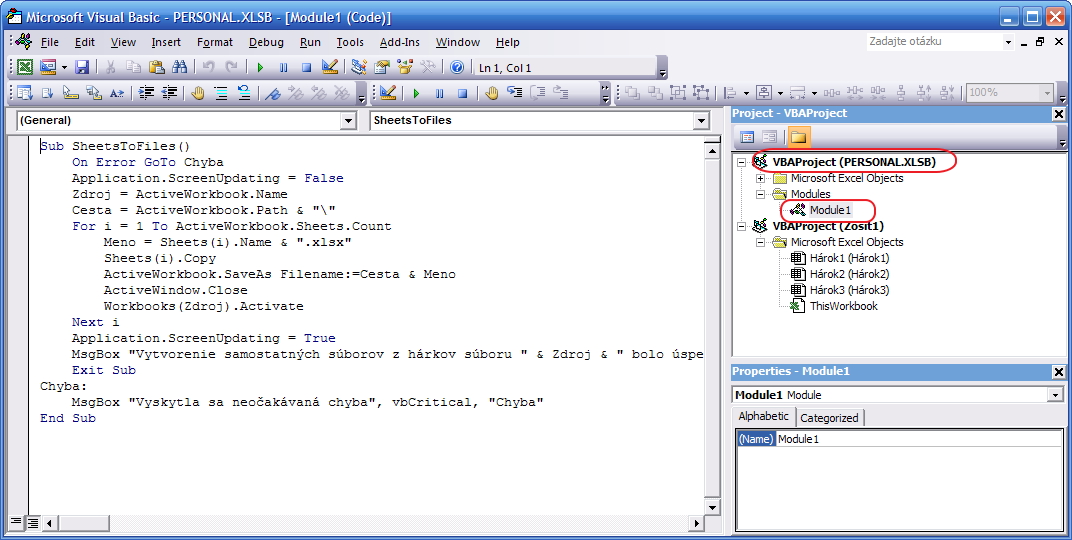1072x540 pixels.
Task: Open the Tools menu
Action: [349, 42]
